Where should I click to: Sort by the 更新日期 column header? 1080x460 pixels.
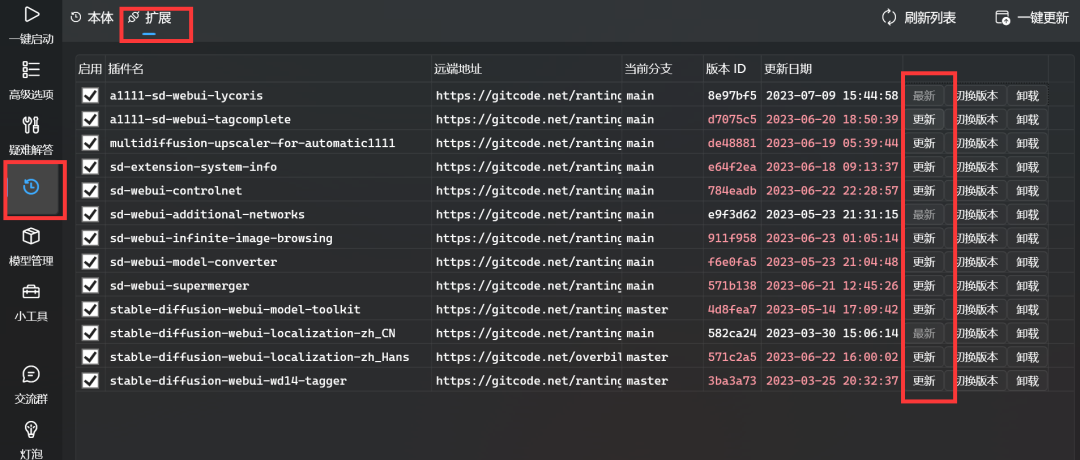[x=788, y=69]
